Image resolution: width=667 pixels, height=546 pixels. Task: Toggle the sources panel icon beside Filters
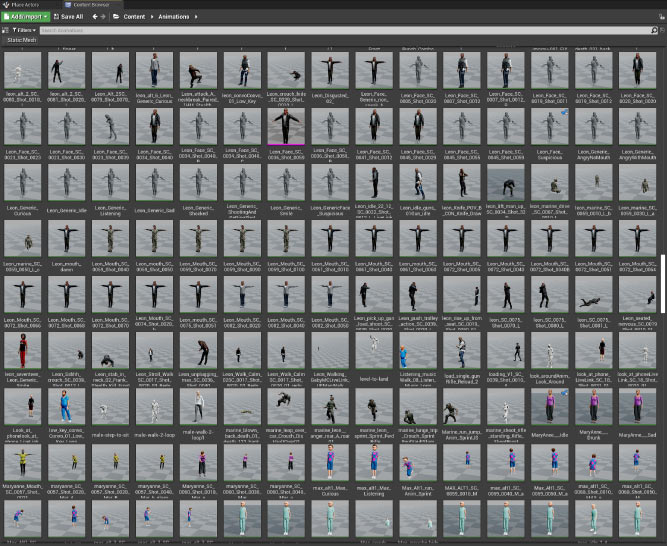[7, 30]
